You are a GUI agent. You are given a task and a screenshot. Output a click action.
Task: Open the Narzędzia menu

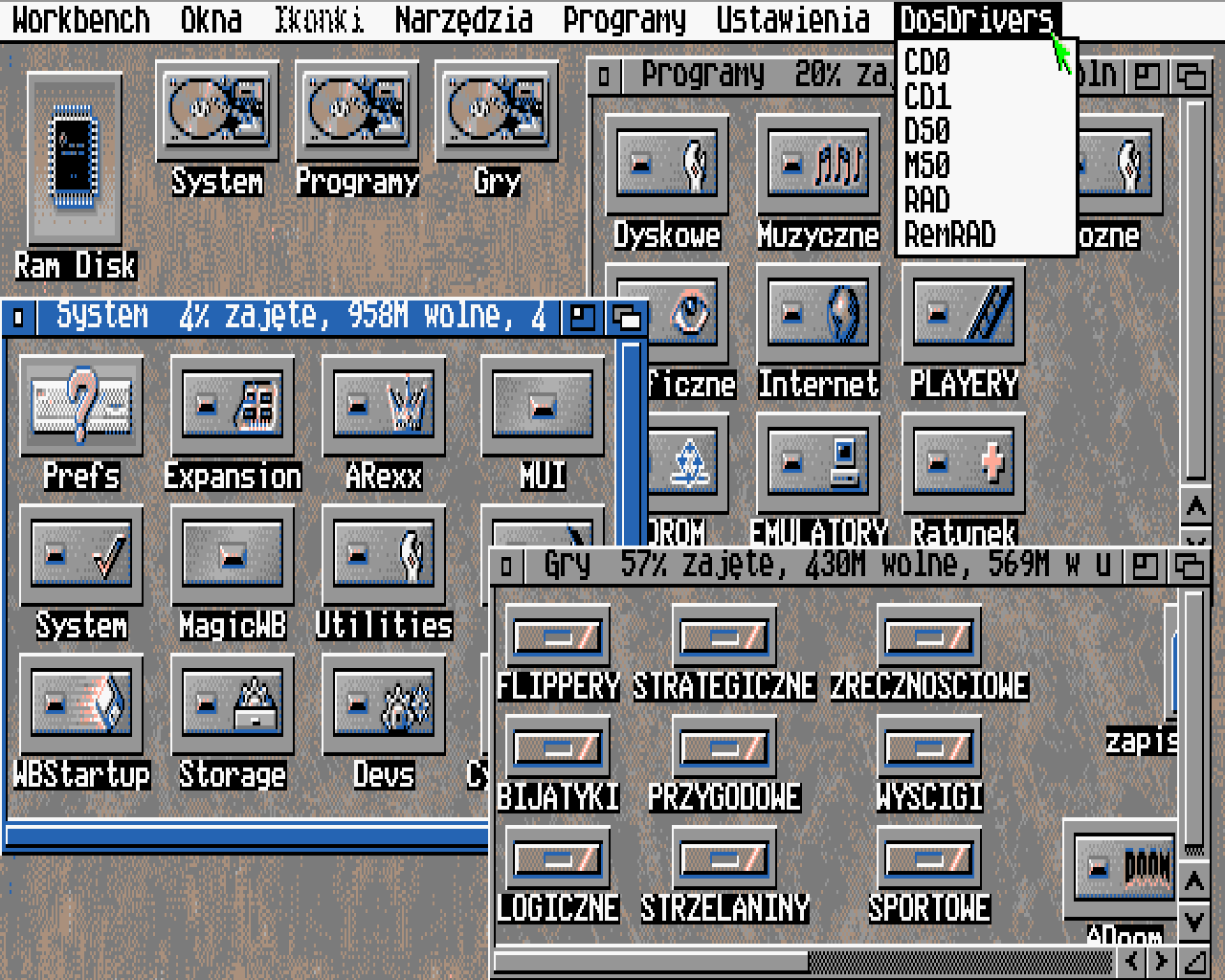point(463,19)
